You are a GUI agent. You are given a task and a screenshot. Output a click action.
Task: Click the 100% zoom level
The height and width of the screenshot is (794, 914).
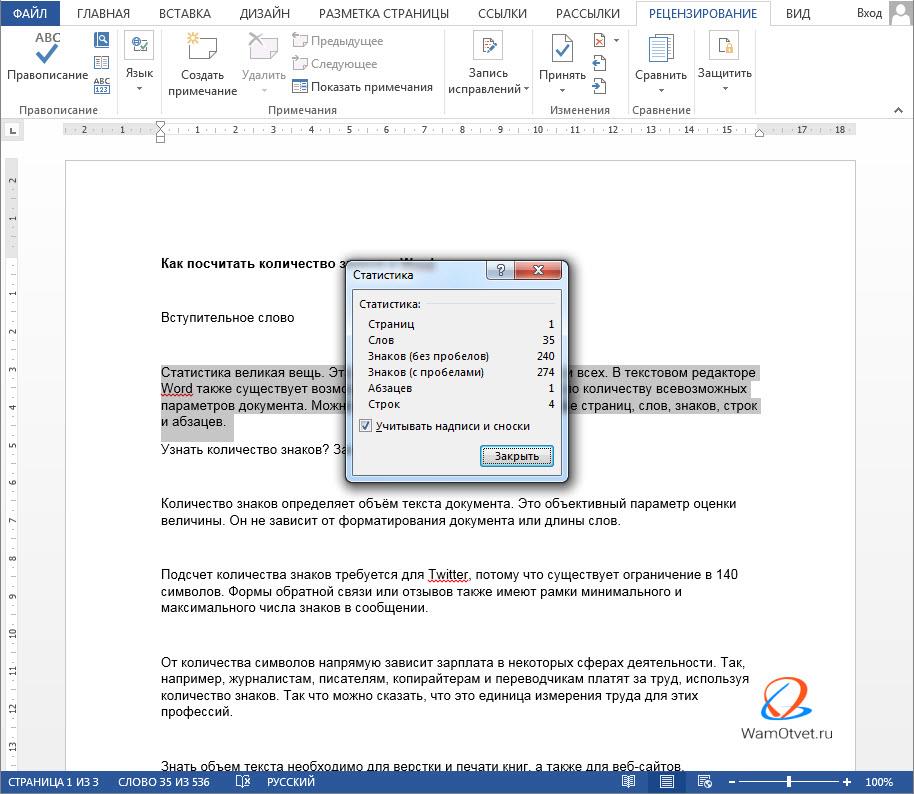tap(879, 782)
